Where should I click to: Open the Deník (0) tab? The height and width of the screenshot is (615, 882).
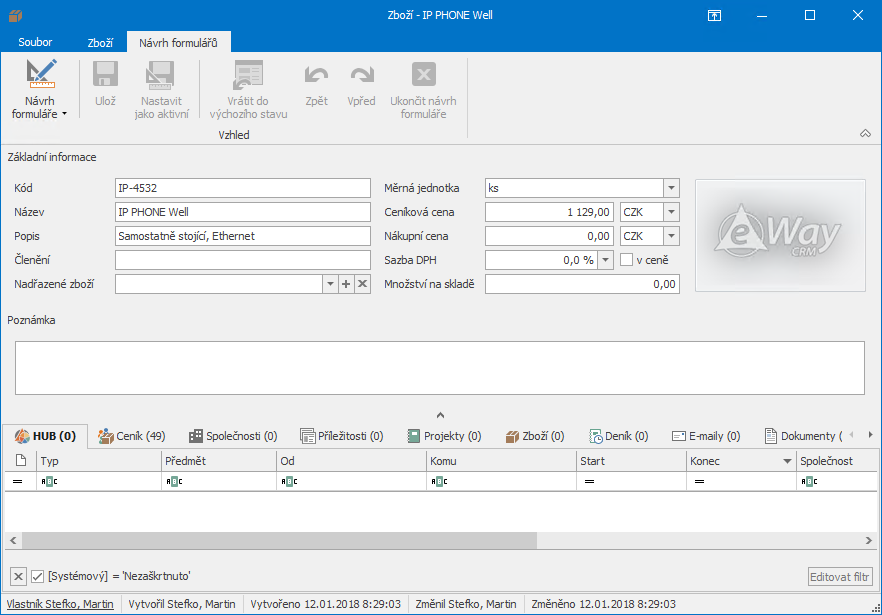pos(619,436)
